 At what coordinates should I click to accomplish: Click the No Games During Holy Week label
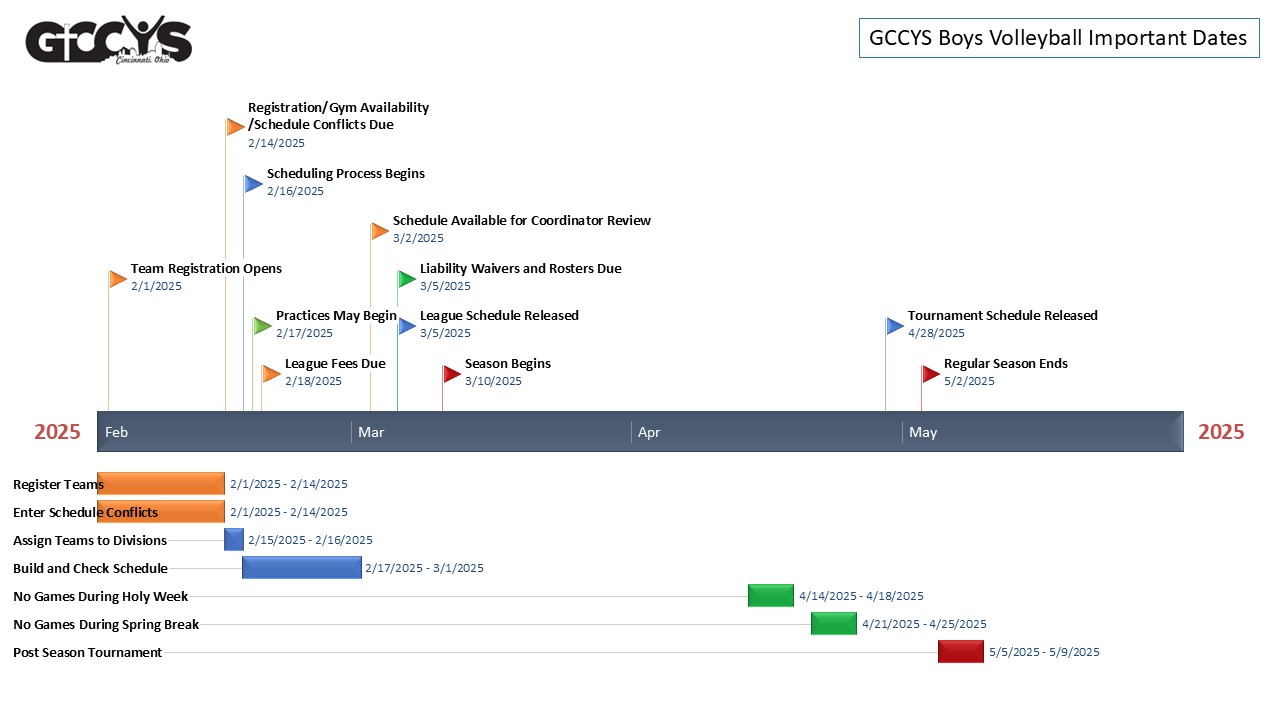(x=101, y=596)
